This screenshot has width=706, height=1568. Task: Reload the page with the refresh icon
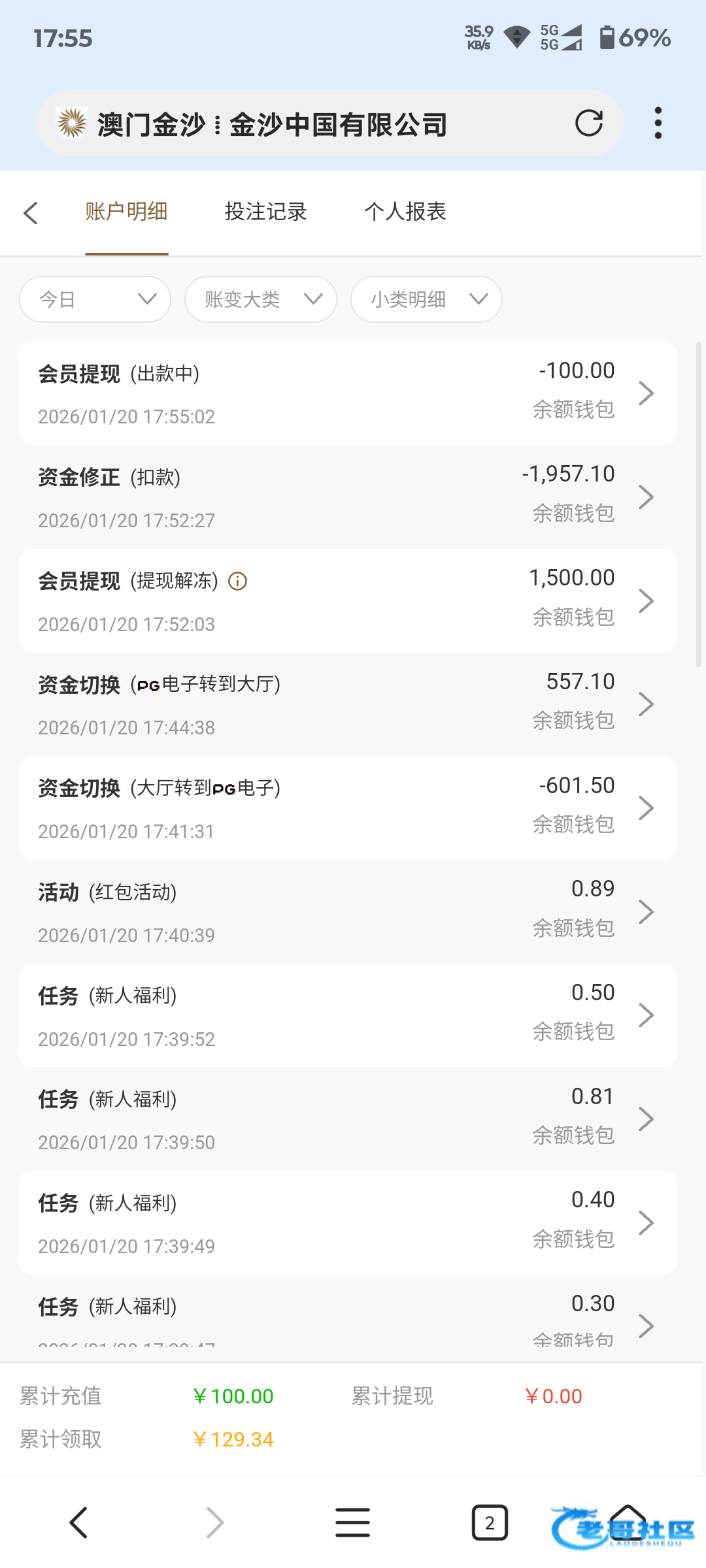[588, 123]
